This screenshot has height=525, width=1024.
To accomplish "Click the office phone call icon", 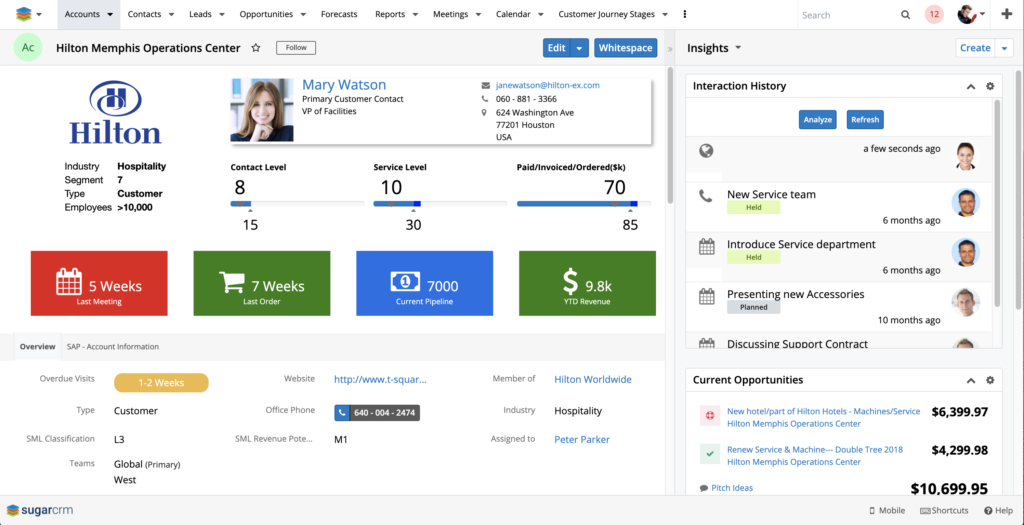I will point(343,412).
